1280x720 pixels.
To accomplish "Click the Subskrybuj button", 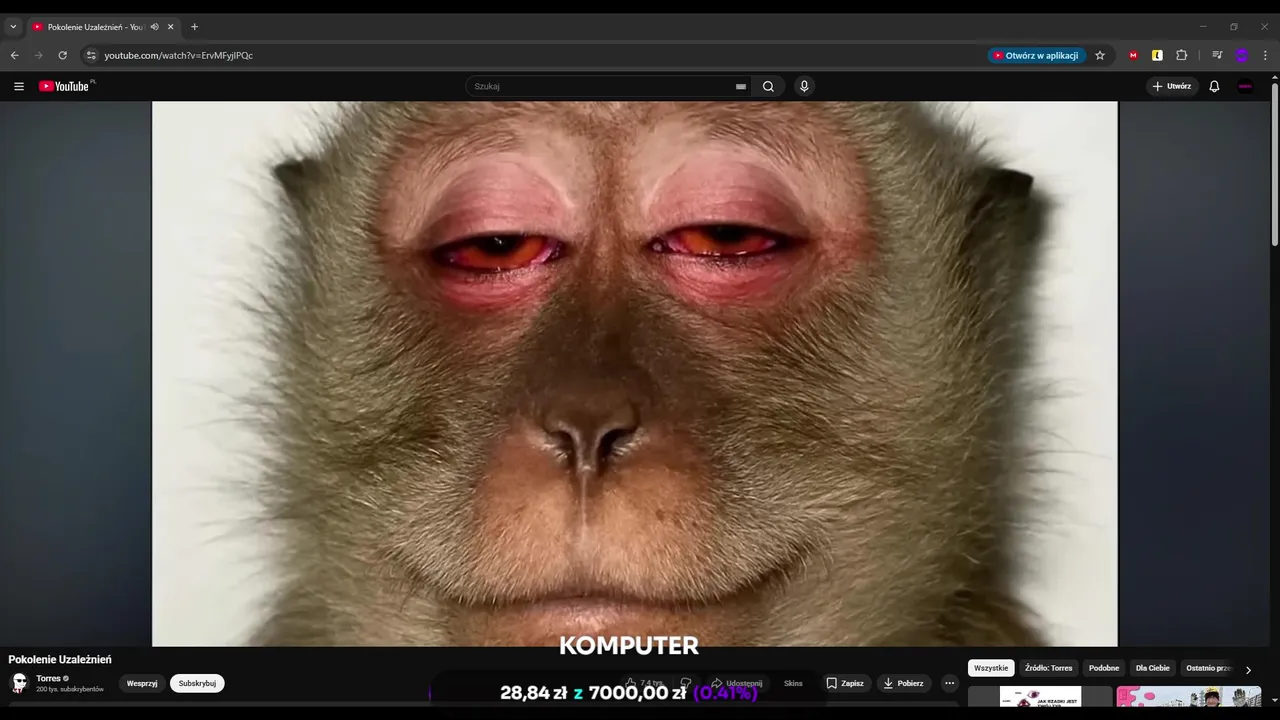I will 197,683.
